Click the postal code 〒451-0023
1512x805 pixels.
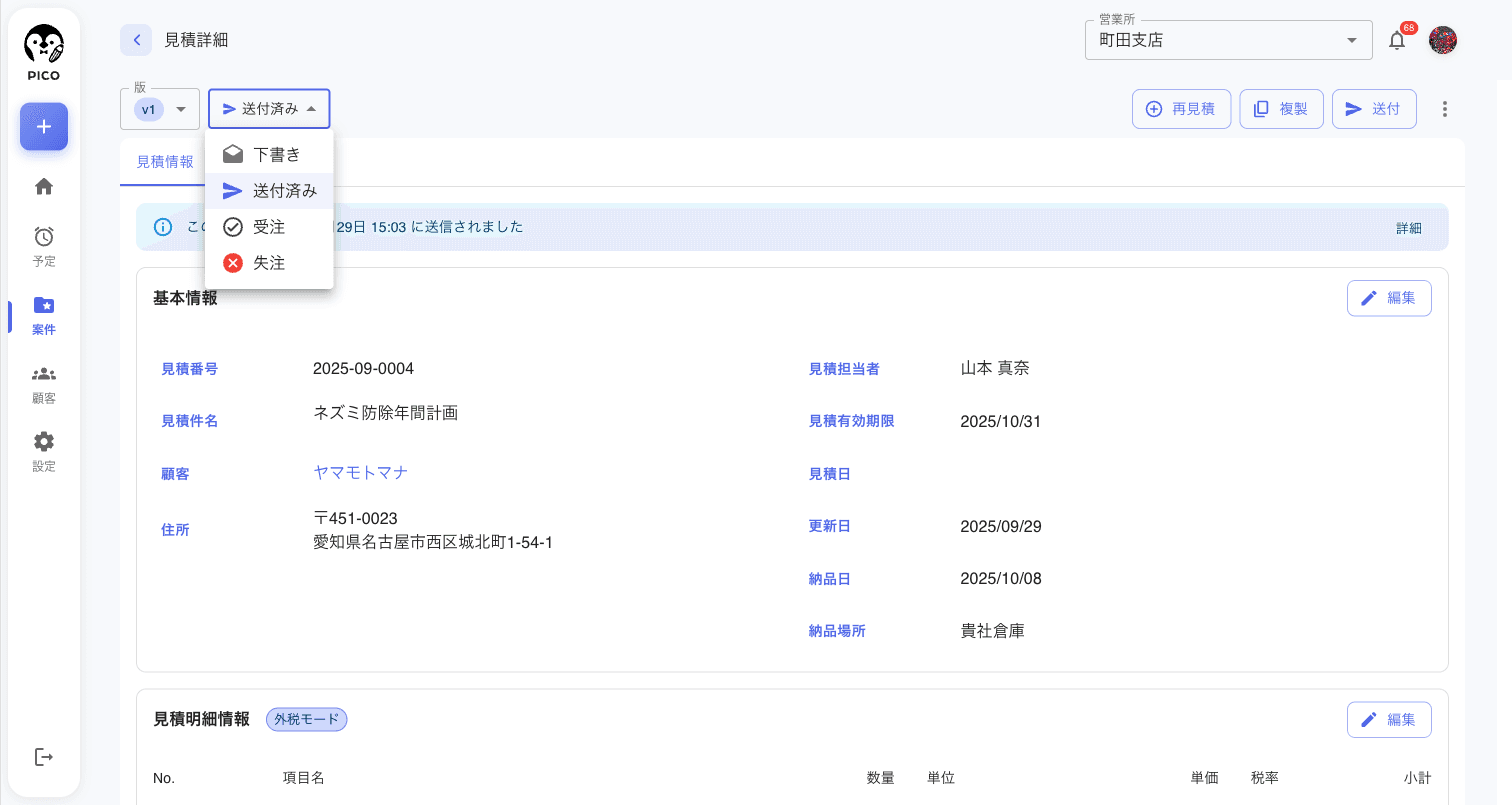tap(356, 518)
